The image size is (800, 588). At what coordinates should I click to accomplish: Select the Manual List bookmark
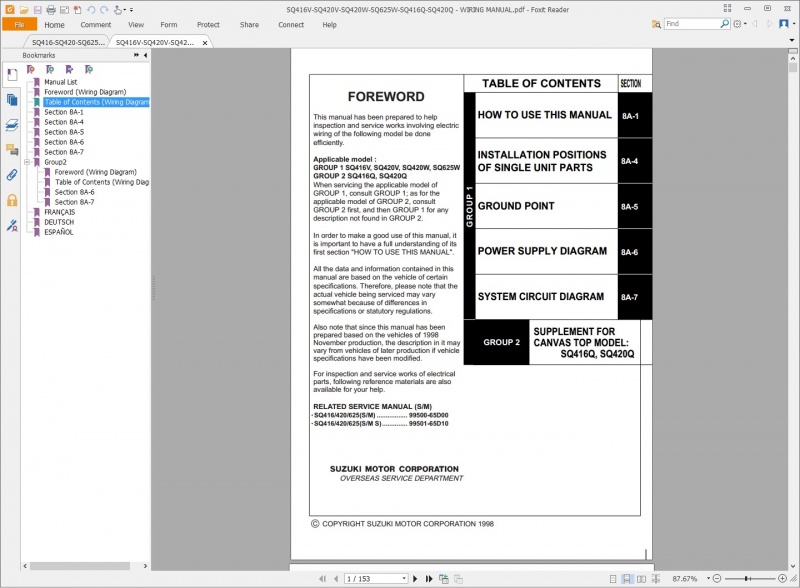click(61, 82)
